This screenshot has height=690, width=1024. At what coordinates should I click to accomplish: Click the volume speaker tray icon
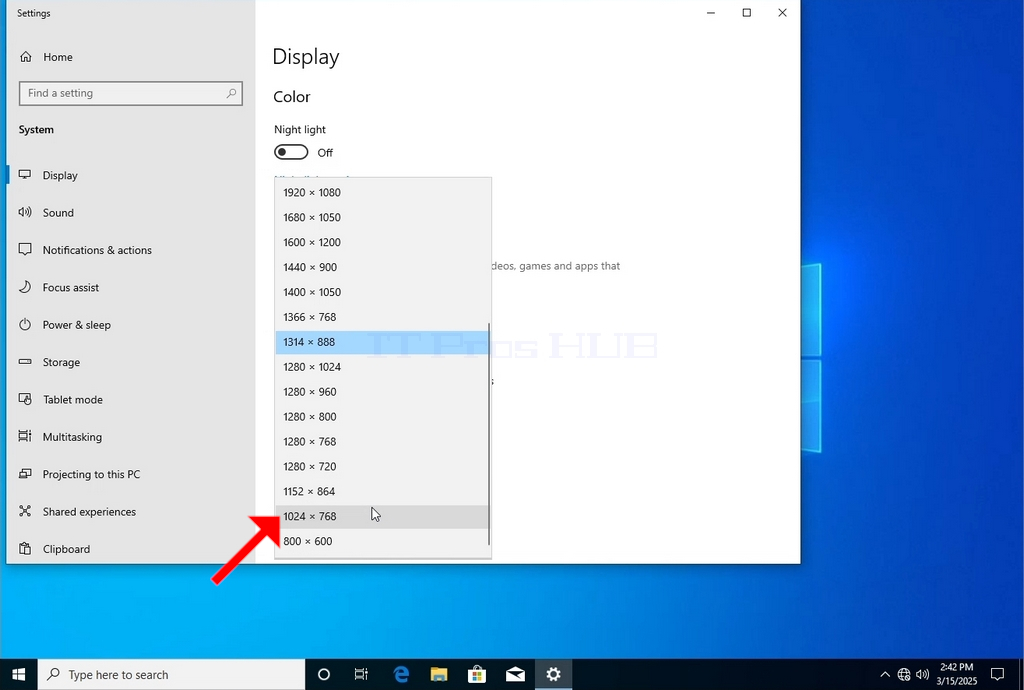pos(923,674)
